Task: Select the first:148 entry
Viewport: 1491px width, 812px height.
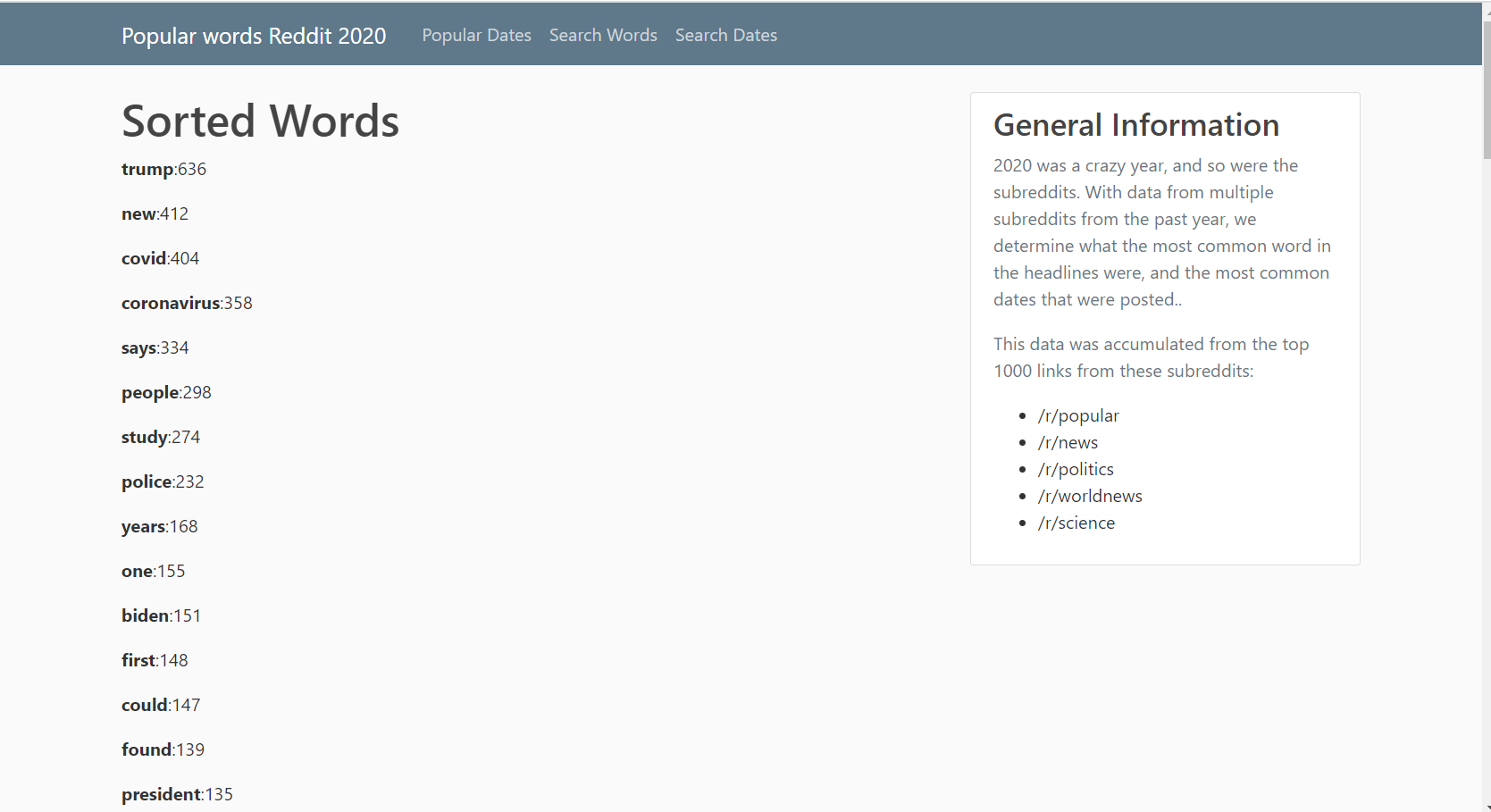Action: [x=155, y=660]
